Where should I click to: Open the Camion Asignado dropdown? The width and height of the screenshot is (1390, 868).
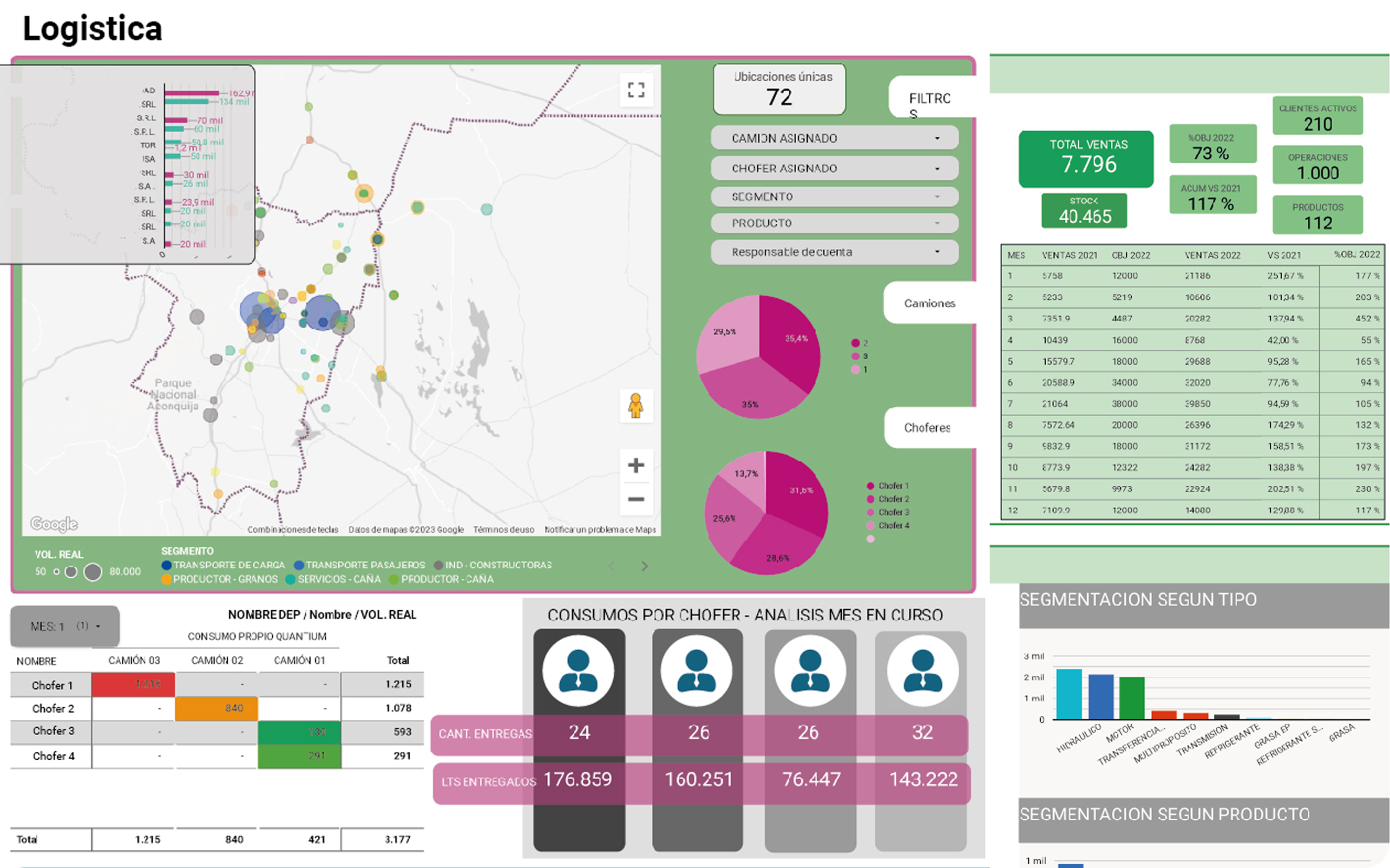coord(833,138)
